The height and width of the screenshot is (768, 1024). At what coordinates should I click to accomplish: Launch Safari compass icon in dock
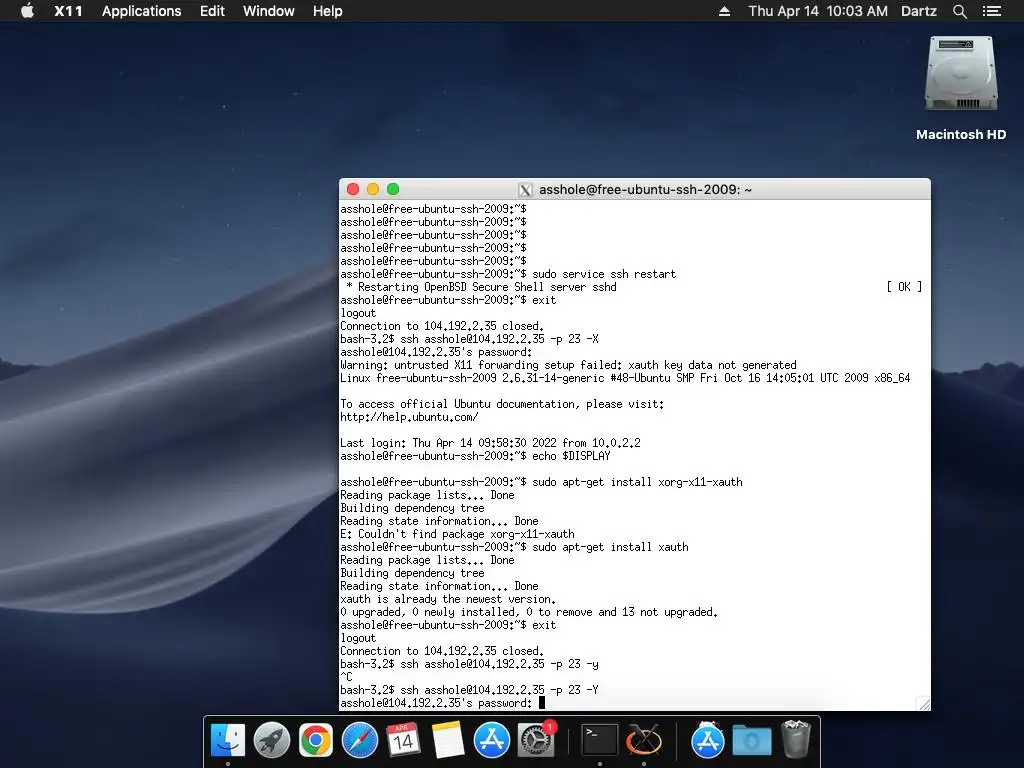[x=360, y=740]
